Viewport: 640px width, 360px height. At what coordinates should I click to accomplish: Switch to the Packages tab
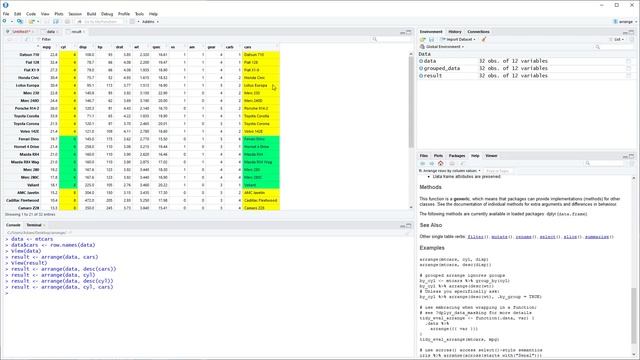click(x=457, y=156)
